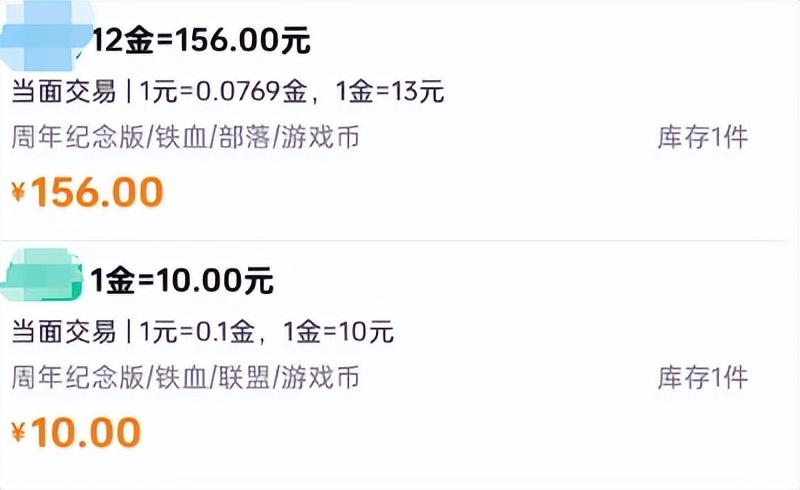Select 当面交易 label in the 1金 listing
The image size is (800, 490).
[x=61, y=331]
